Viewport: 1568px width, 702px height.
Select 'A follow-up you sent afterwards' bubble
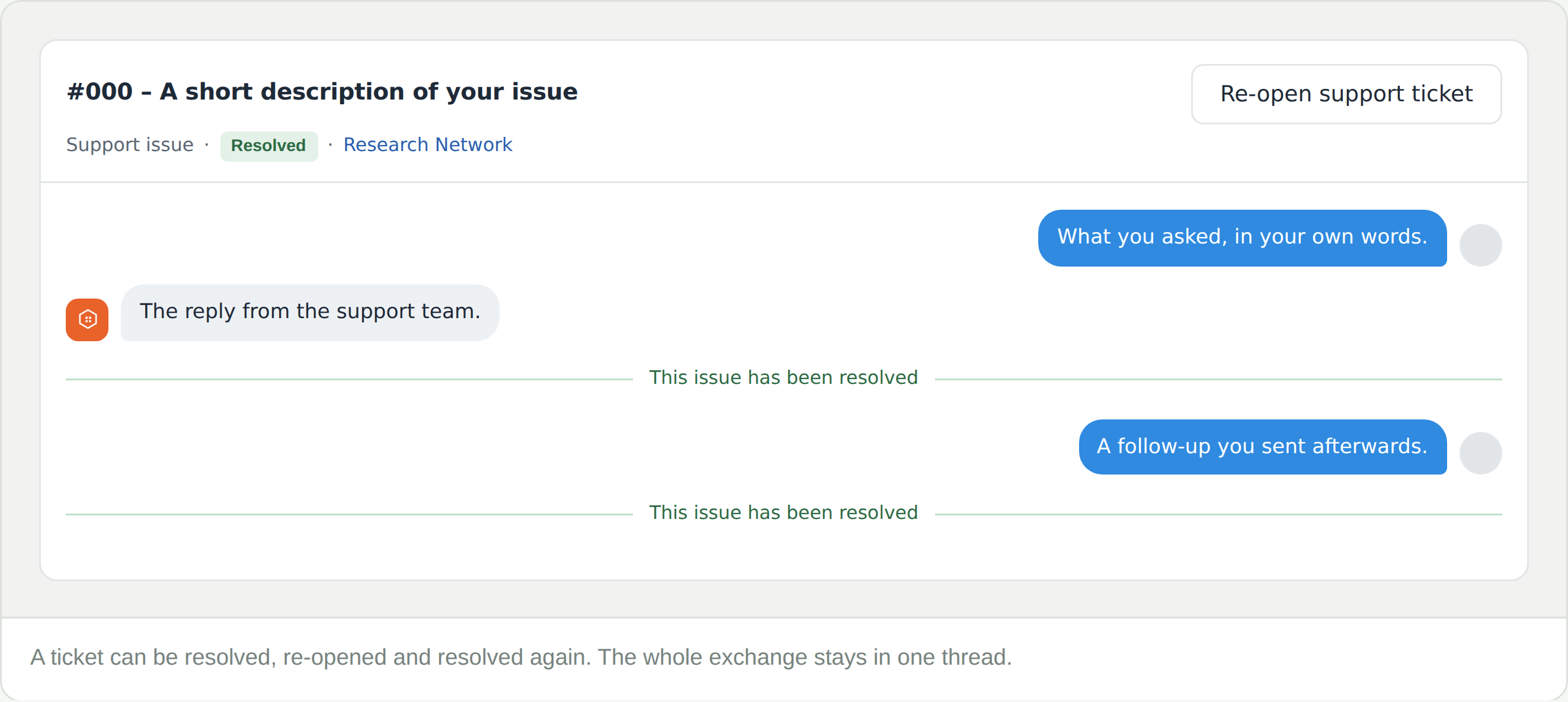1262,447
